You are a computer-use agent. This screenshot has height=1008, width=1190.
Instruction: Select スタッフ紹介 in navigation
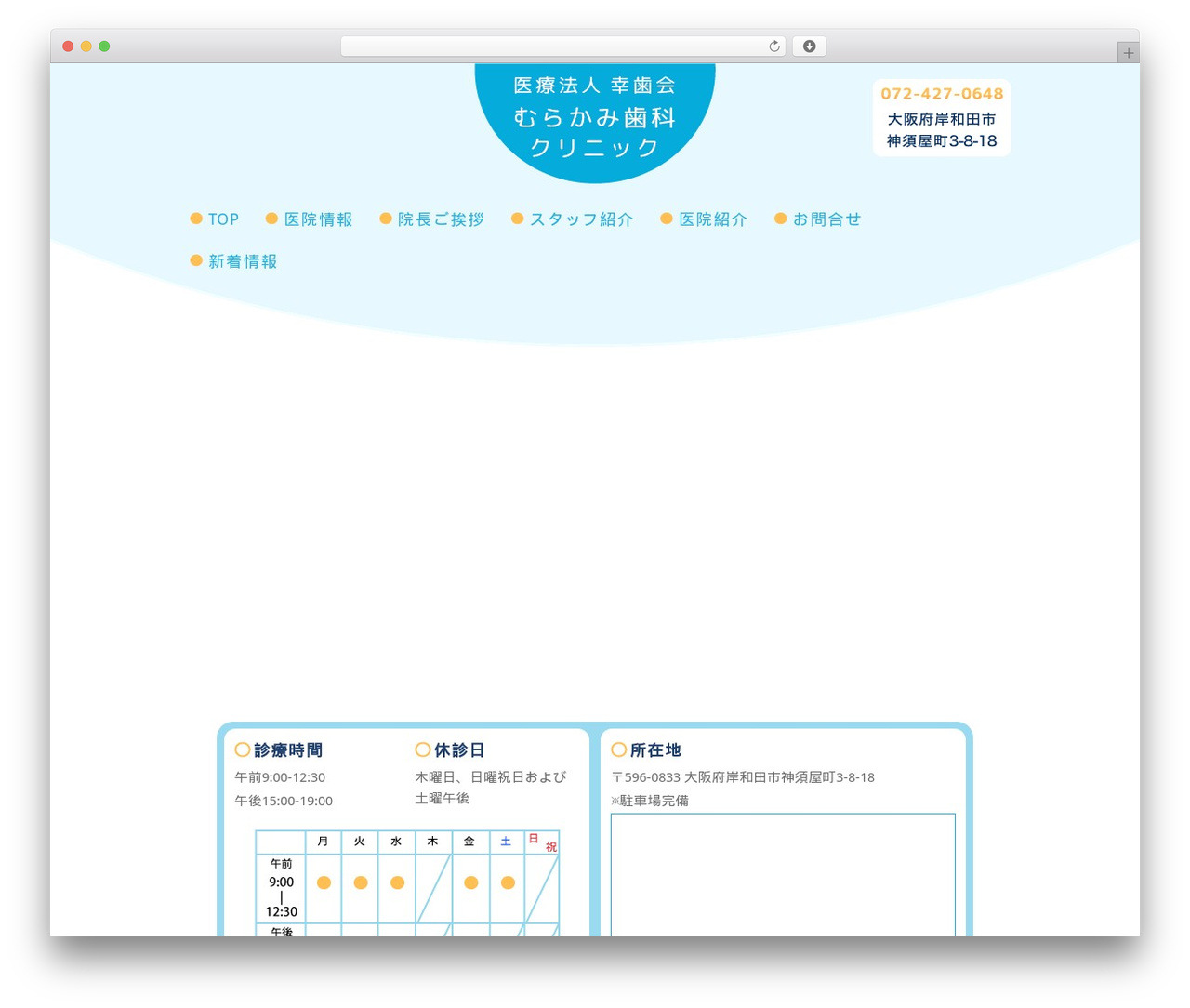point(573,219)
